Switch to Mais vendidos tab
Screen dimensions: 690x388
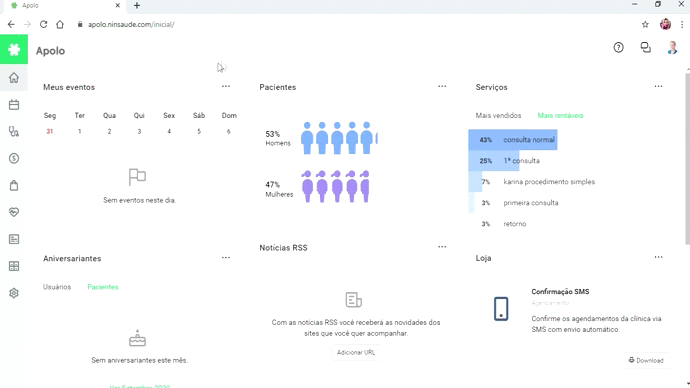(x=498, y=115)
